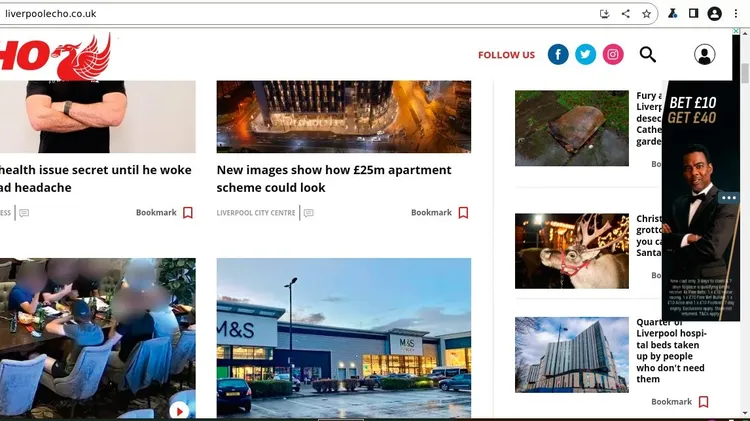Open the Liverpool Echo Facebook page icon
Screen dimensions: 750x421
pyautogui.click(x=558, y=55)
